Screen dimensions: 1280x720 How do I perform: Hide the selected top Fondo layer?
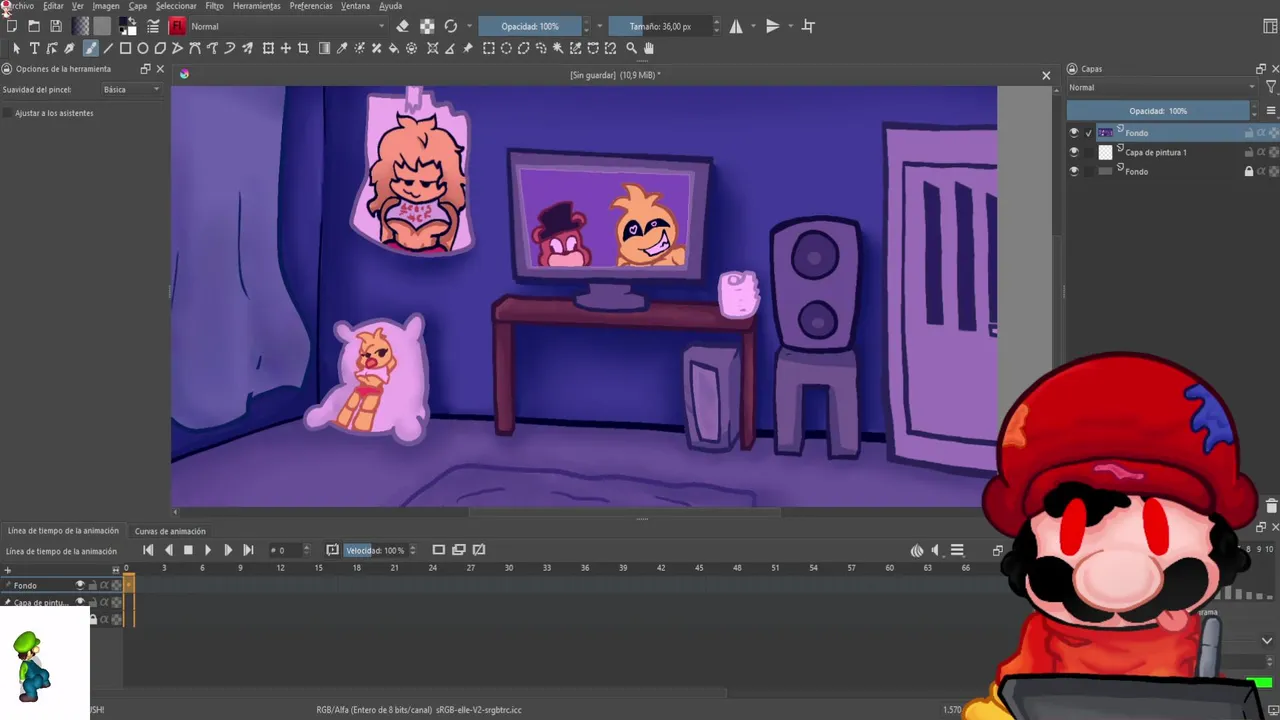tap(1074, 132)
